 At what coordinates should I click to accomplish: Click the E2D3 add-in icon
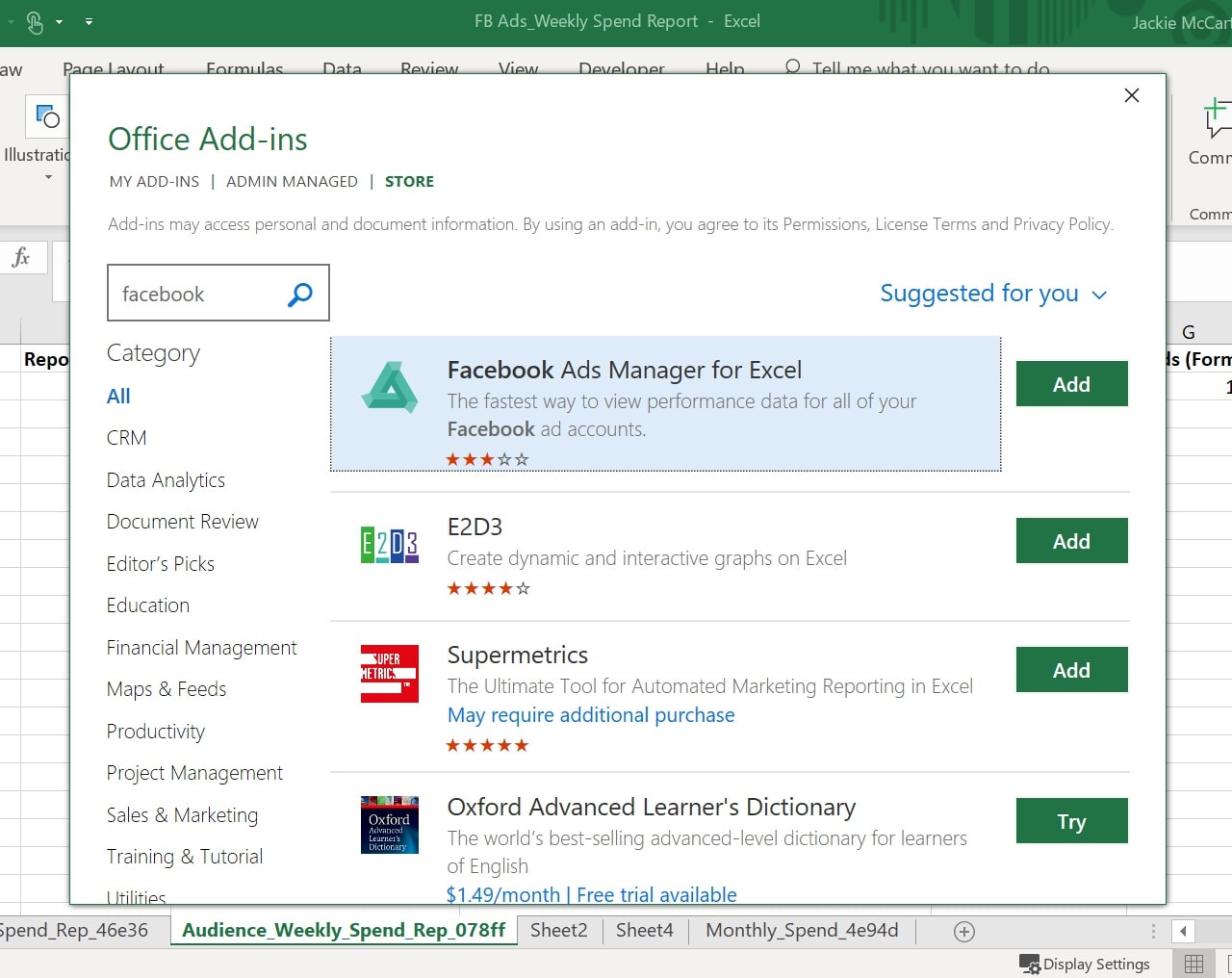[389, 545]
